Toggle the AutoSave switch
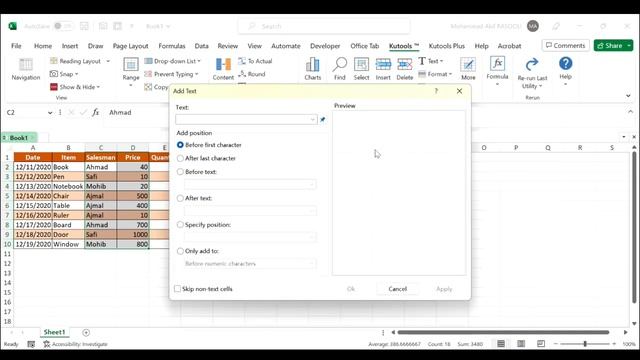640x360 pixels. coord(63,26)
